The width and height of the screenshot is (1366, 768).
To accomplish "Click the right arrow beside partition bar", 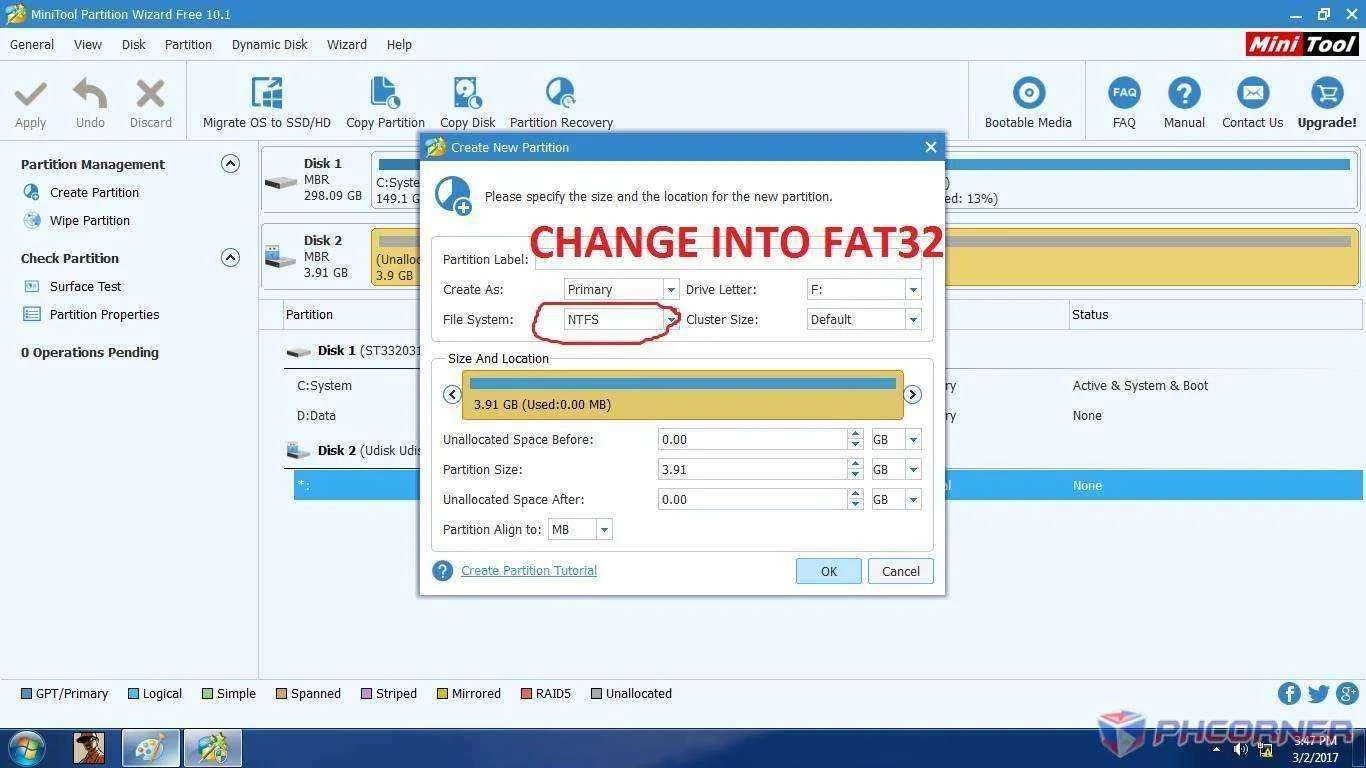I will tap(912, 394).
